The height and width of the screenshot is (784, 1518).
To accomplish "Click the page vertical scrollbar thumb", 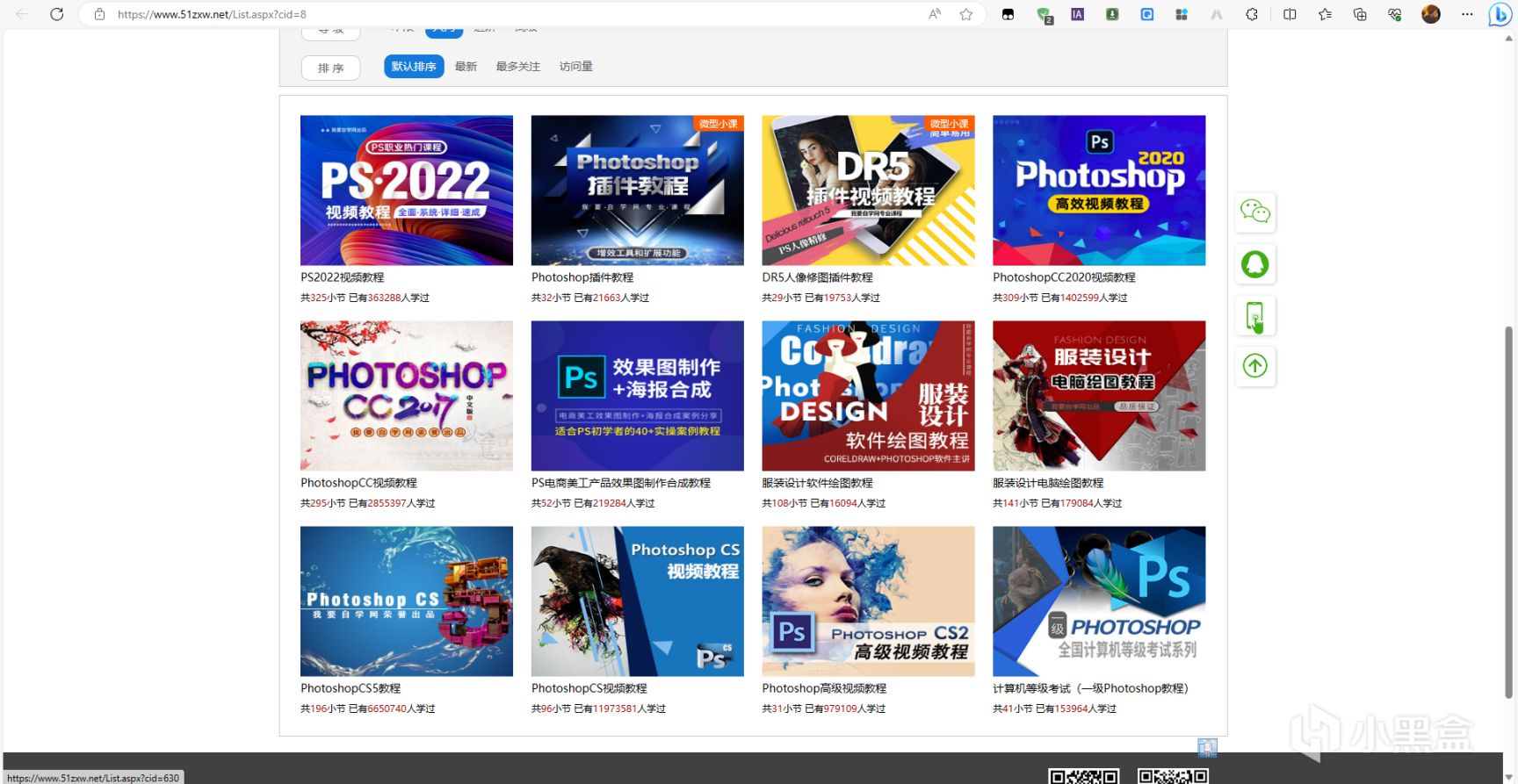I will tap(1509, 512).
